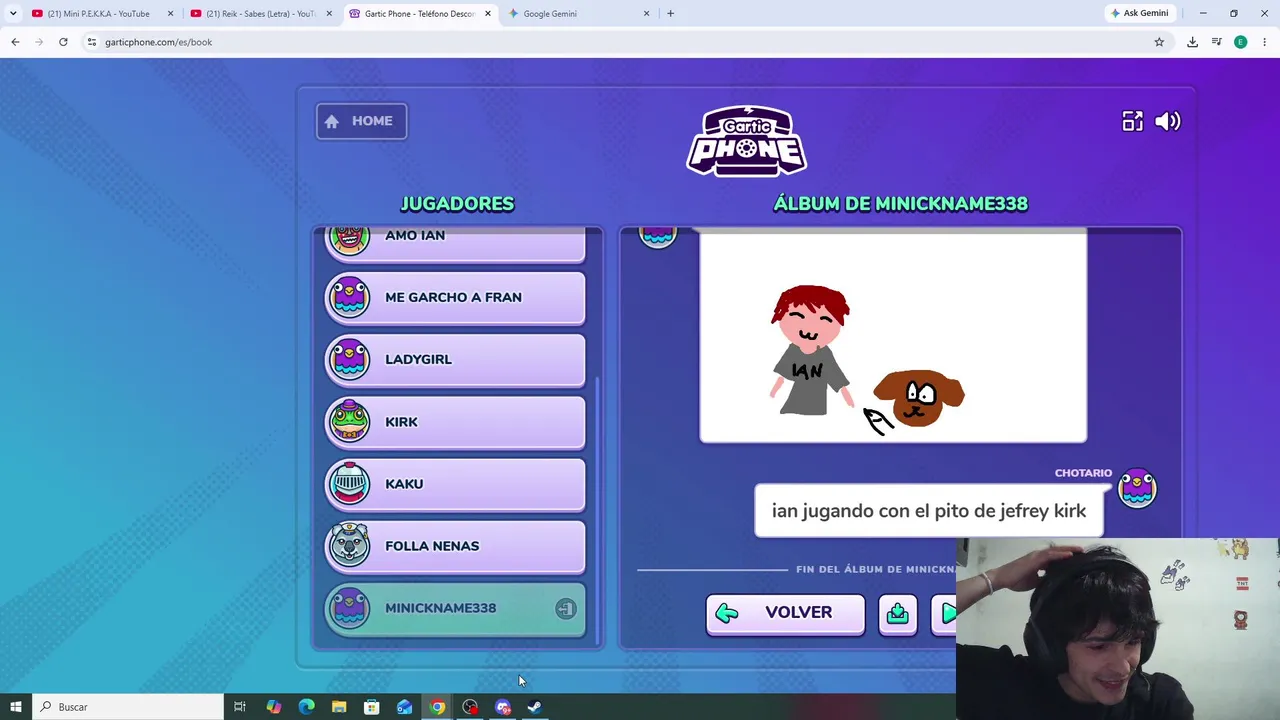Open File Explorer from the taskbar
Viewport: 1280px width, 720px height.
point(339,707)
